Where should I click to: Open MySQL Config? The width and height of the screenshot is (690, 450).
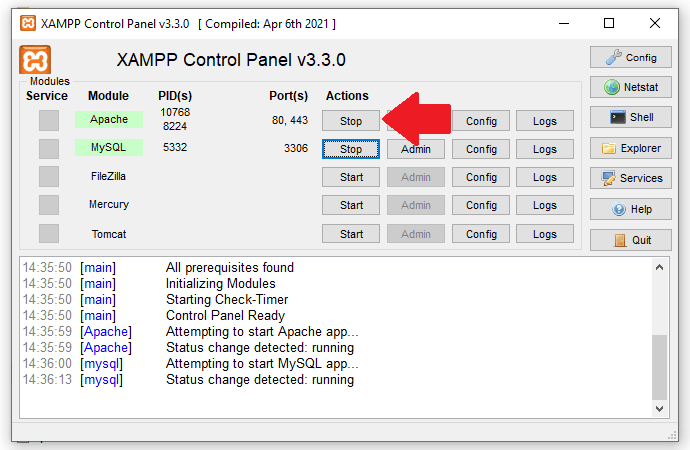coord(481,149)
